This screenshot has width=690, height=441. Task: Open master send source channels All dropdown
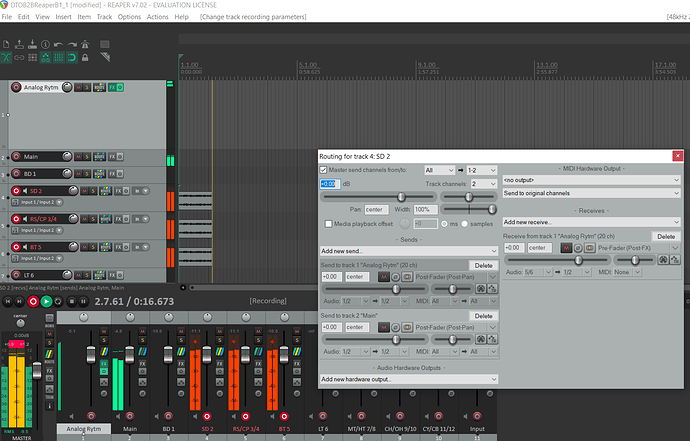tap(439, 170)
